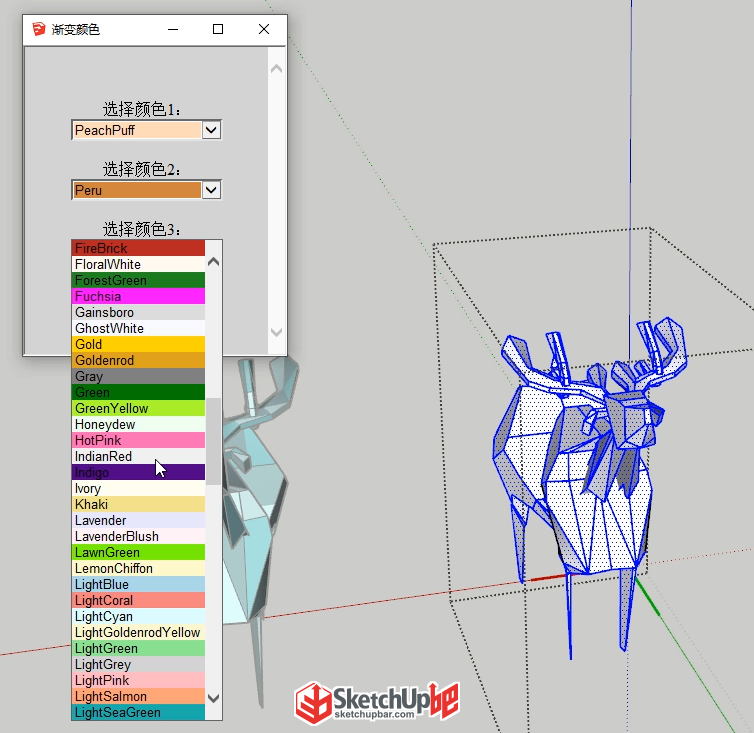The width and height of the screenshot is (754, 733).
Task: Choose FloralWhite from the color list
Action: click(138, 264)
